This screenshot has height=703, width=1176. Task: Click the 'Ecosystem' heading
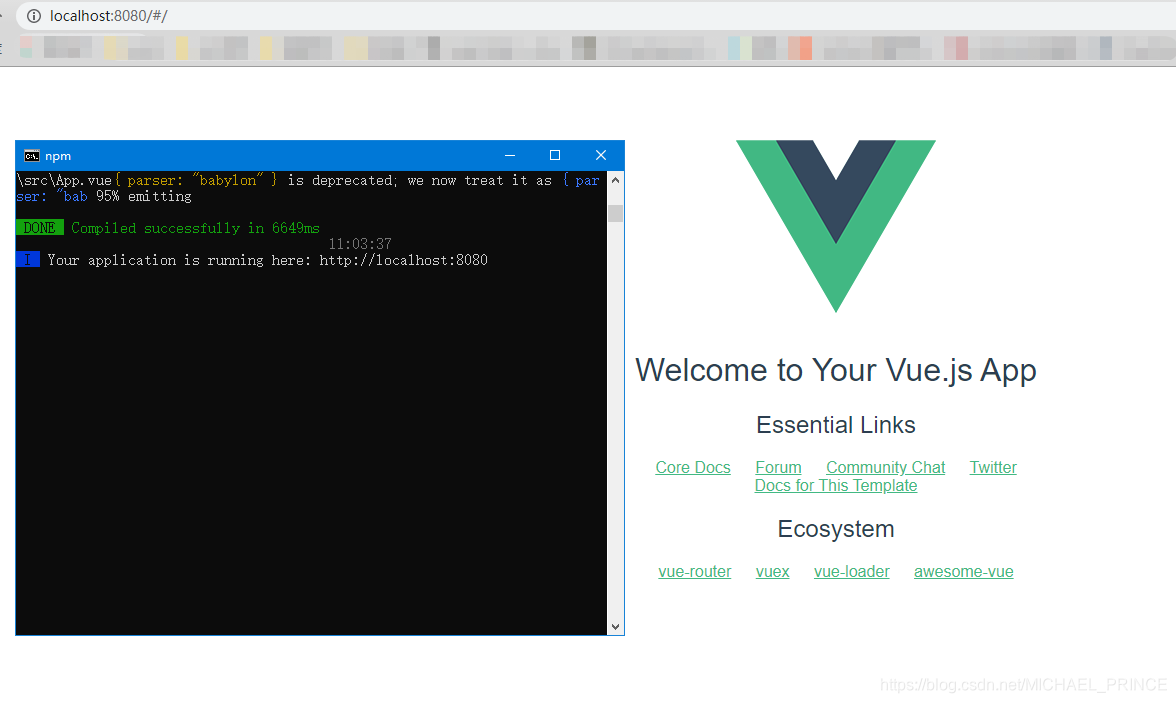pyautogui.click(x=836, y=529)
